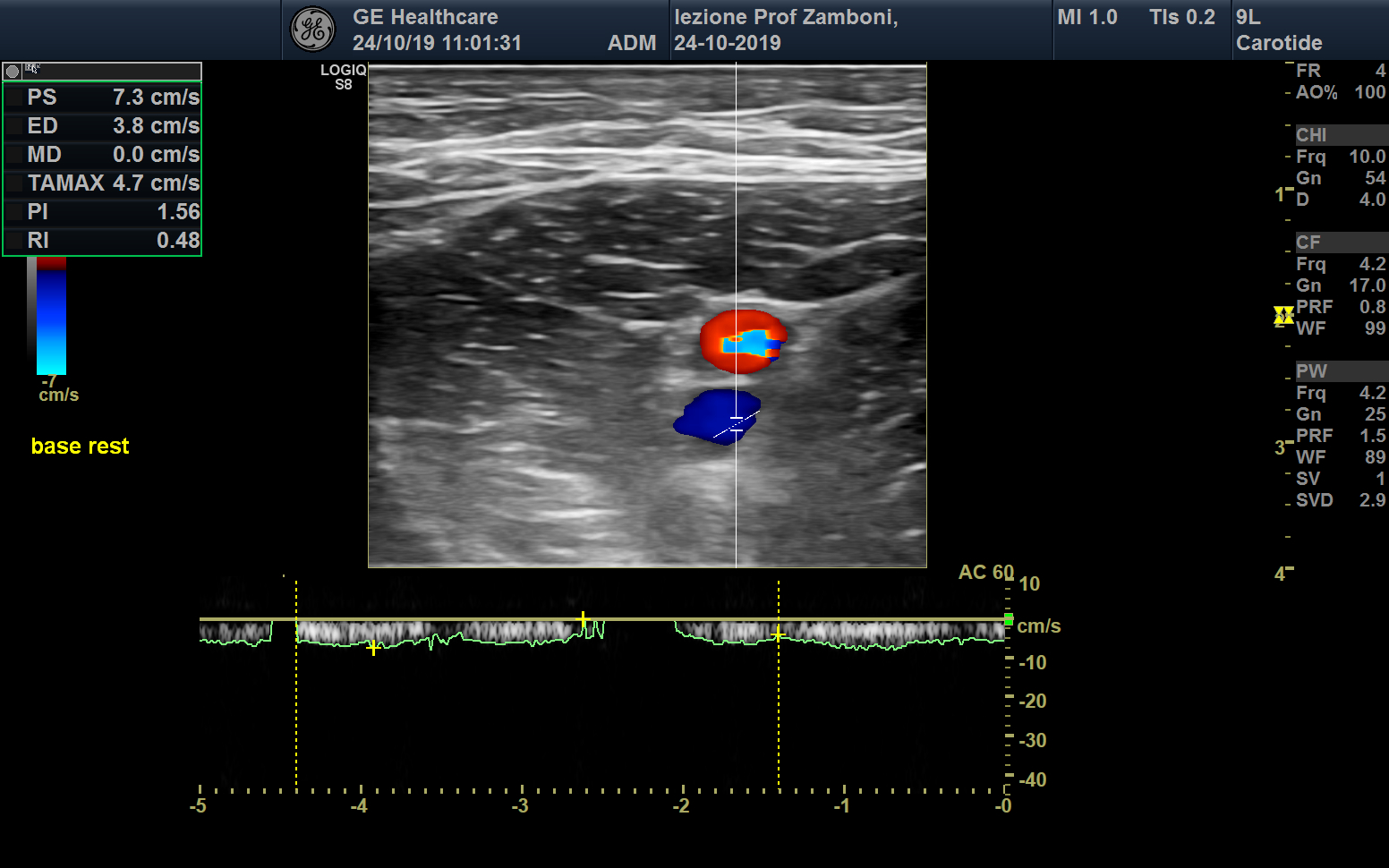Click the yellow 'base rest' annotation

click(80, 447)
